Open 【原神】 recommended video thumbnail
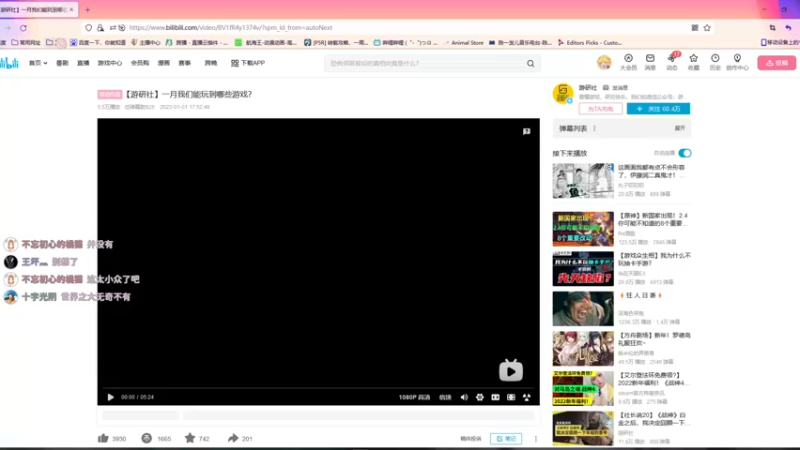The width and height of the screenshot is (800, 450). coord(583,229)
